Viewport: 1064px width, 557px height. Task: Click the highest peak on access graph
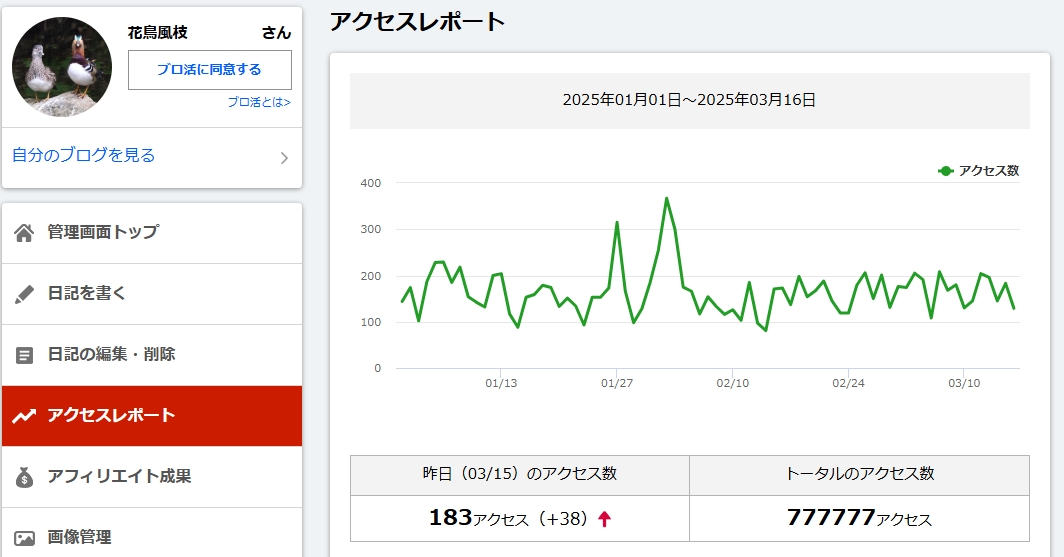coord(666,198)
